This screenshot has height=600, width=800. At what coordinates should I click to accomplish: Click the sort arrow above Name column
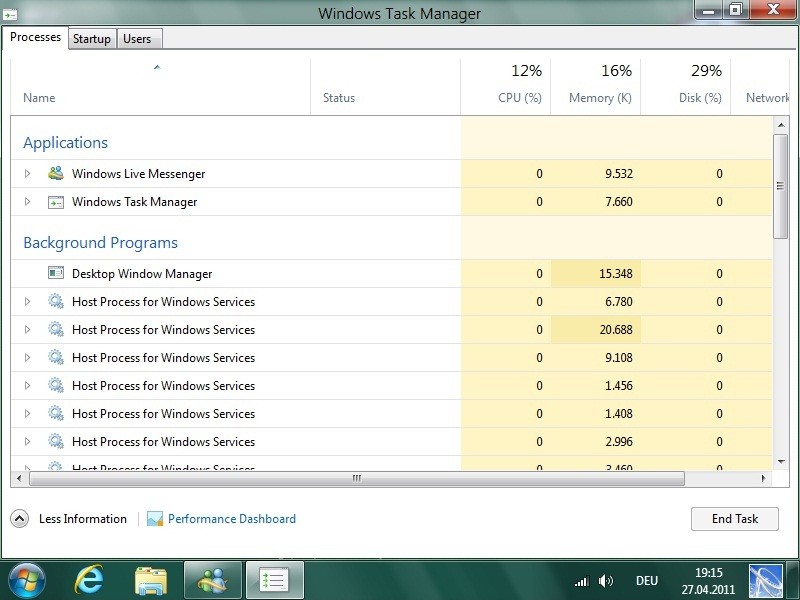[157, 67]
